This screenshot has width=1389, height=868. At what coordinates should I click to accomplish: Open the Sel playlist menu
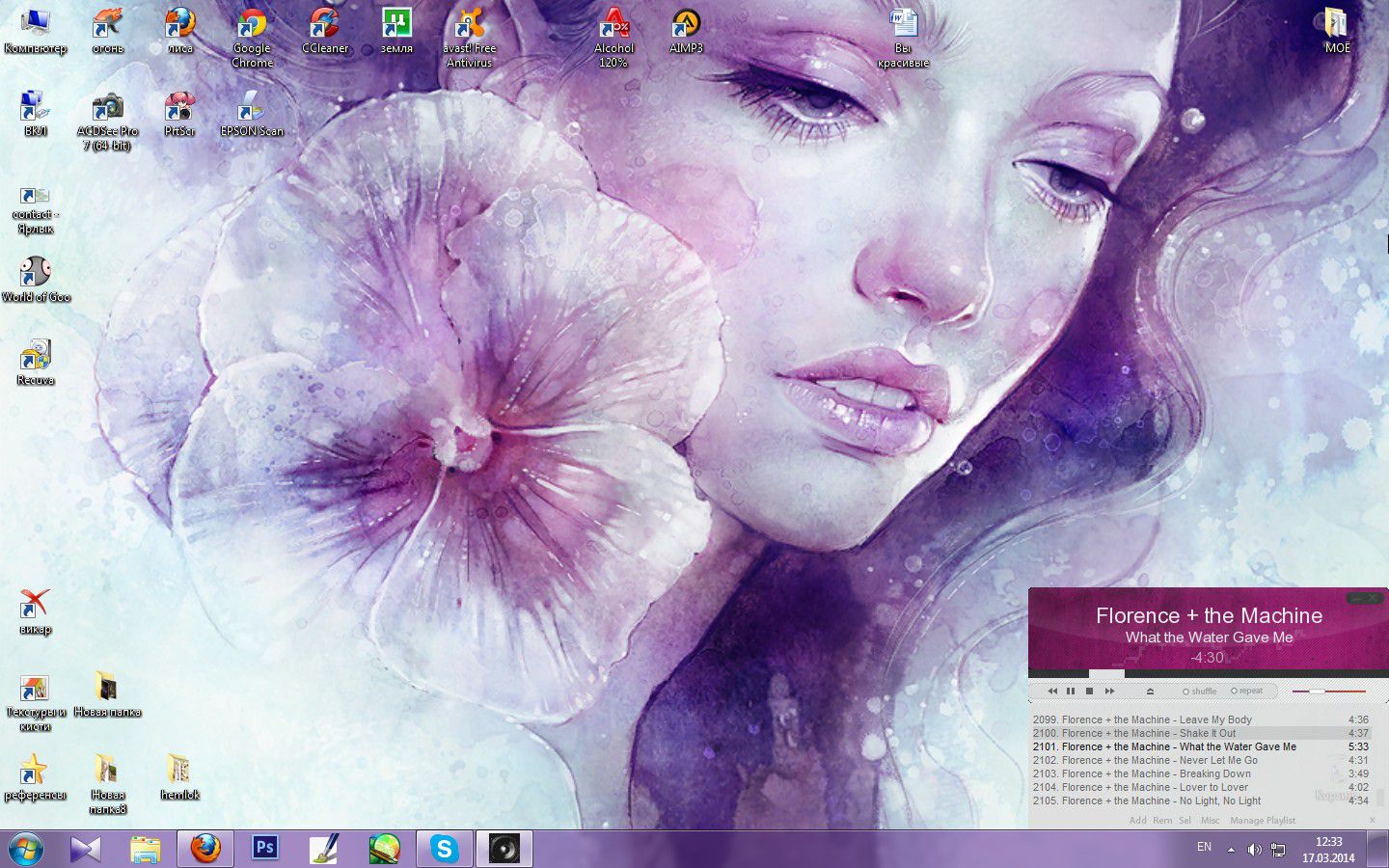pos(1185,821)
